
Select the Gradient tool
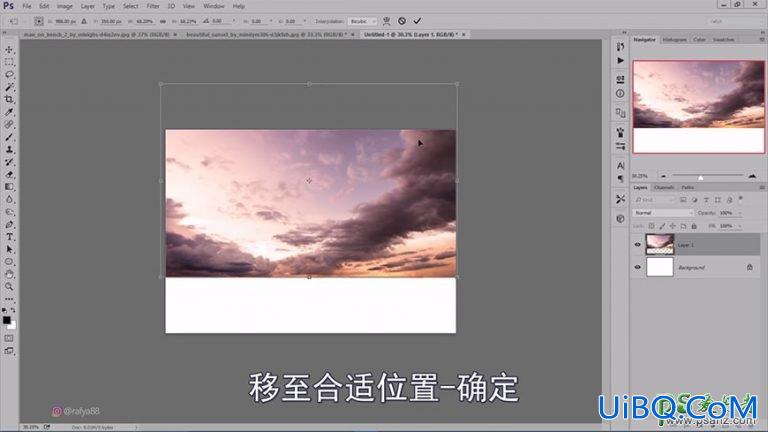(9, 187)
